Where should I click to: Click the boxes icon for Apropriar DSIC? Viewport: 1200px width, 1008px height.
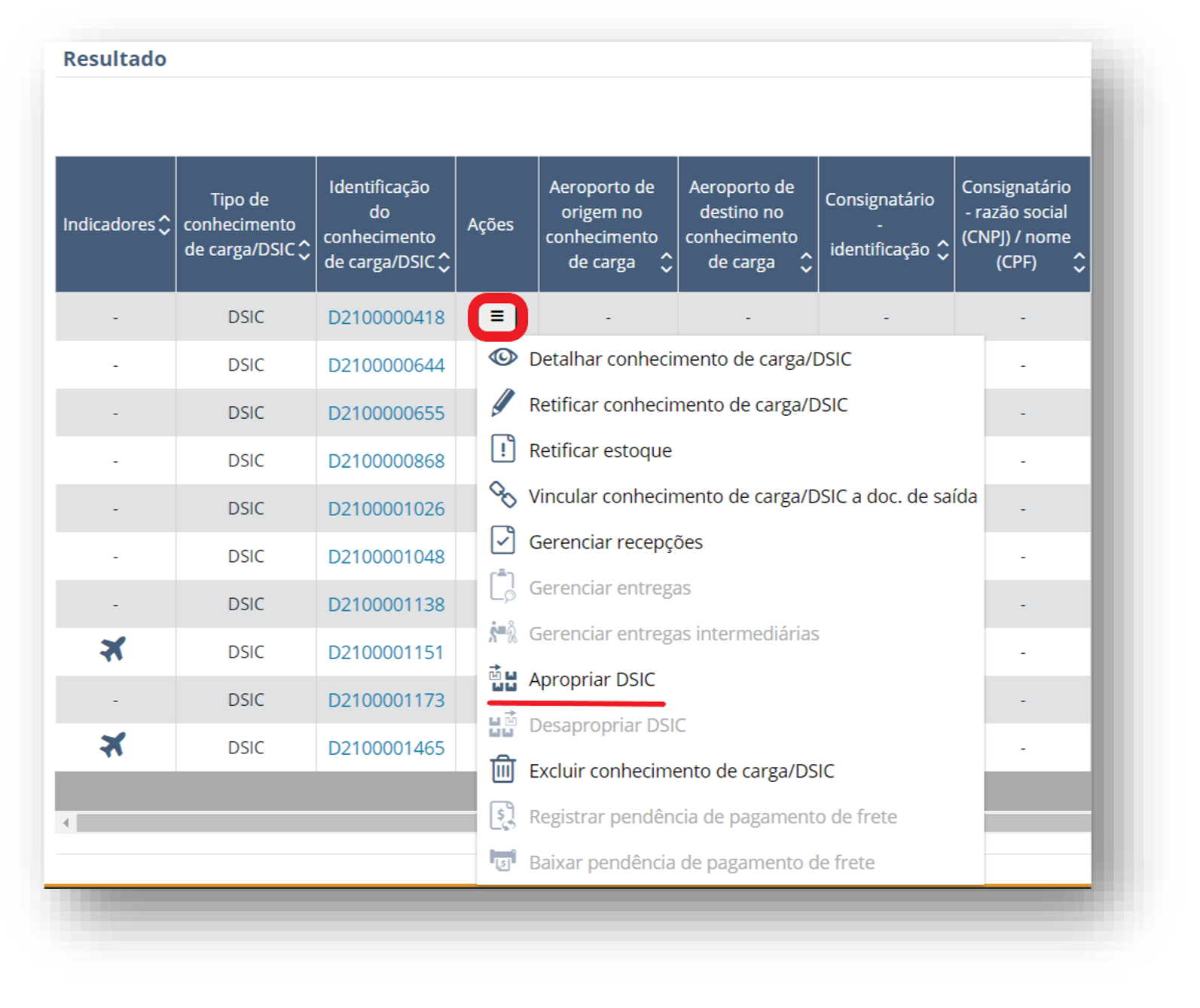point(503,678)
